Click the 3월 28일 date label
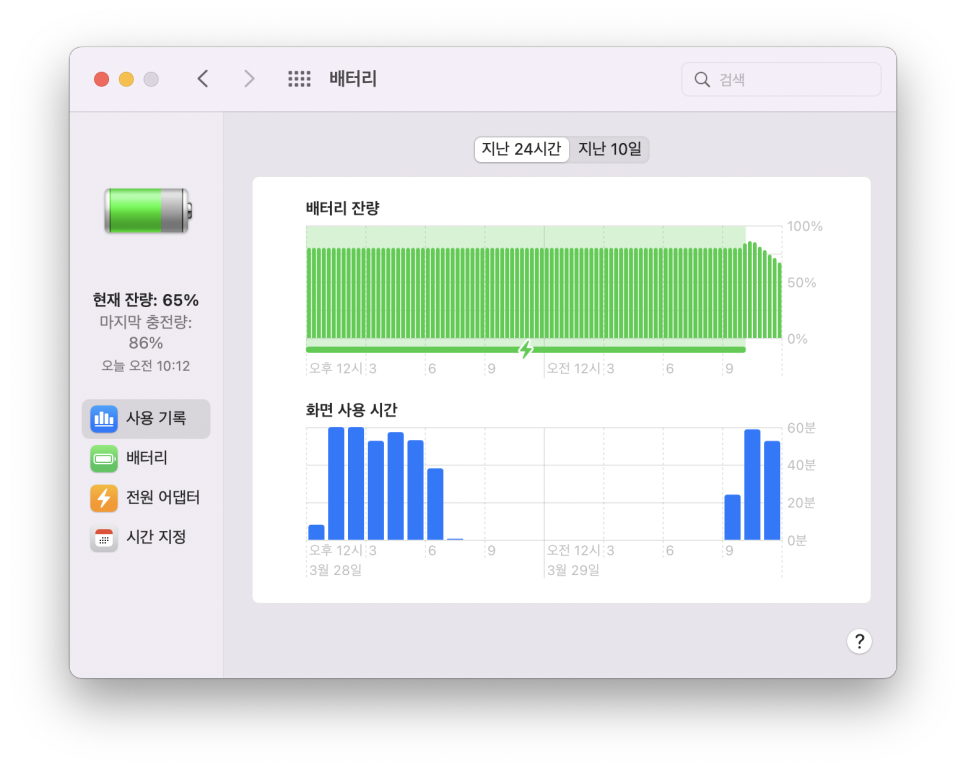This screenshot has height=770, width=966. (336, 570)
